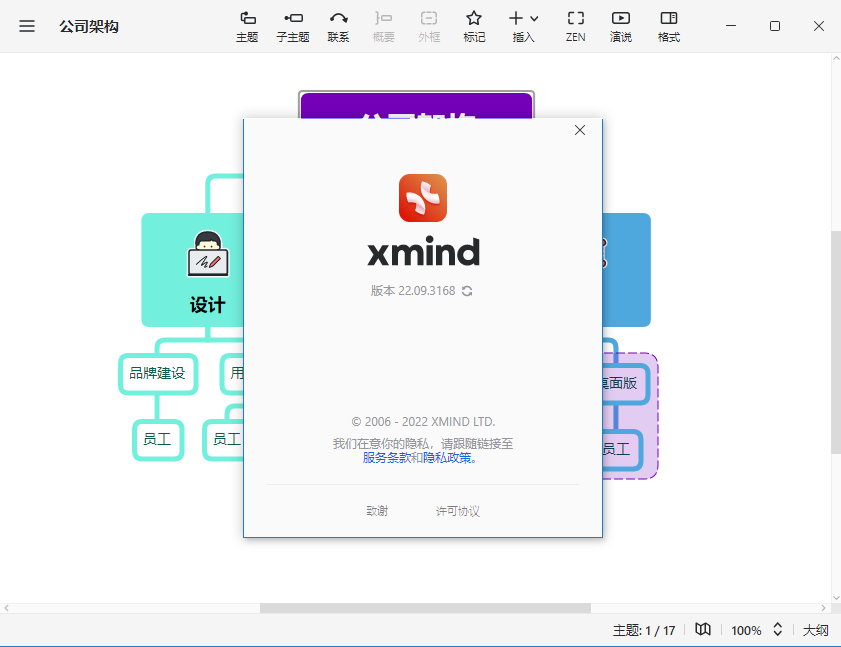Minimize the Xmind window
The width and height of the screenshot is (841, 647).
pyautogui.click(x=731, y=26)
